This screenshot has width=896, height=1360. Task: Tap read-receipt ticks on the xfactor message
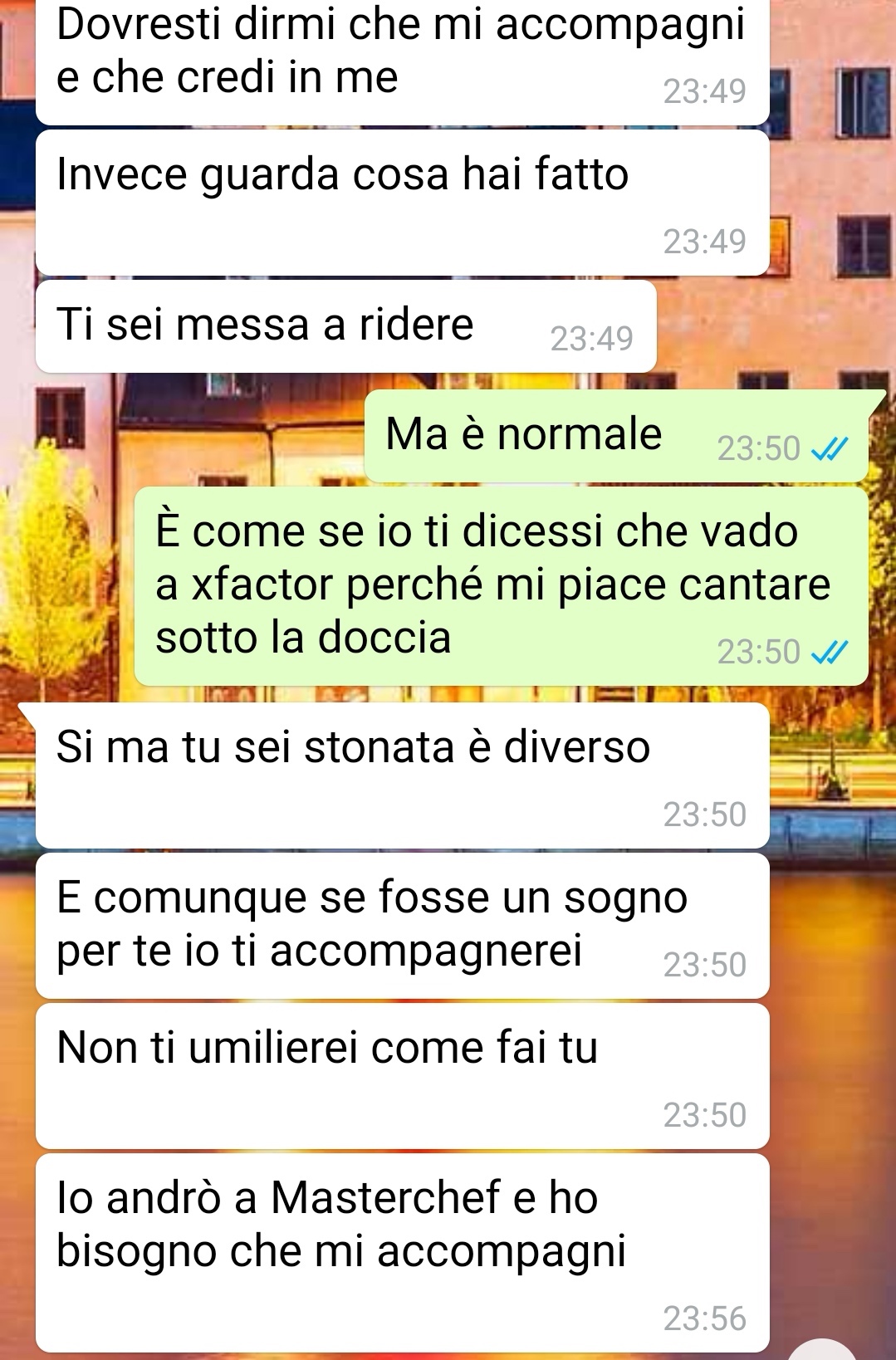(829, 653)
